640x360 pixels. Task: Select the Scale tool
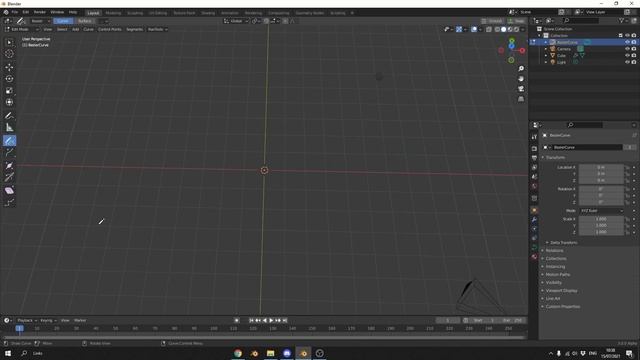pyautogui.click(x=9, y=91)
